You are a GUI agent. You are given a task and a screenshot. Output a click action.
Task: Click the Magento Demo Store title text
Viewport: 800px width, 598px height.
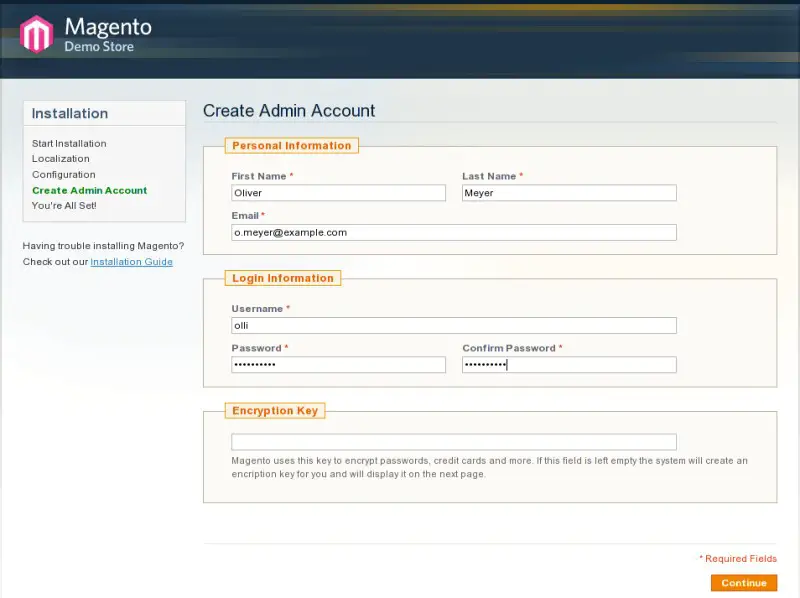coord(108,35)
